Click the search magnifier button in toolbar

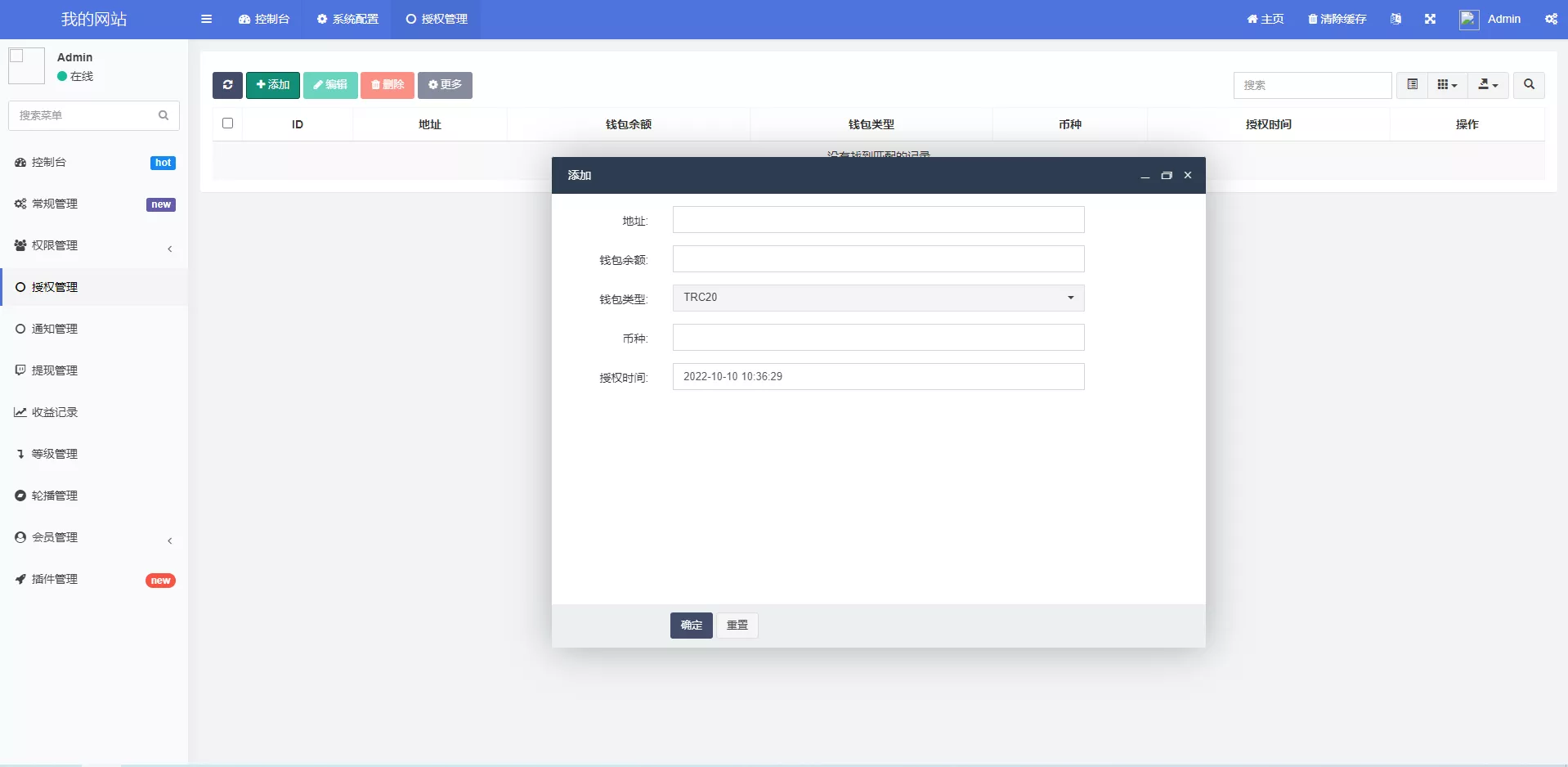(x=1529, y=85)
